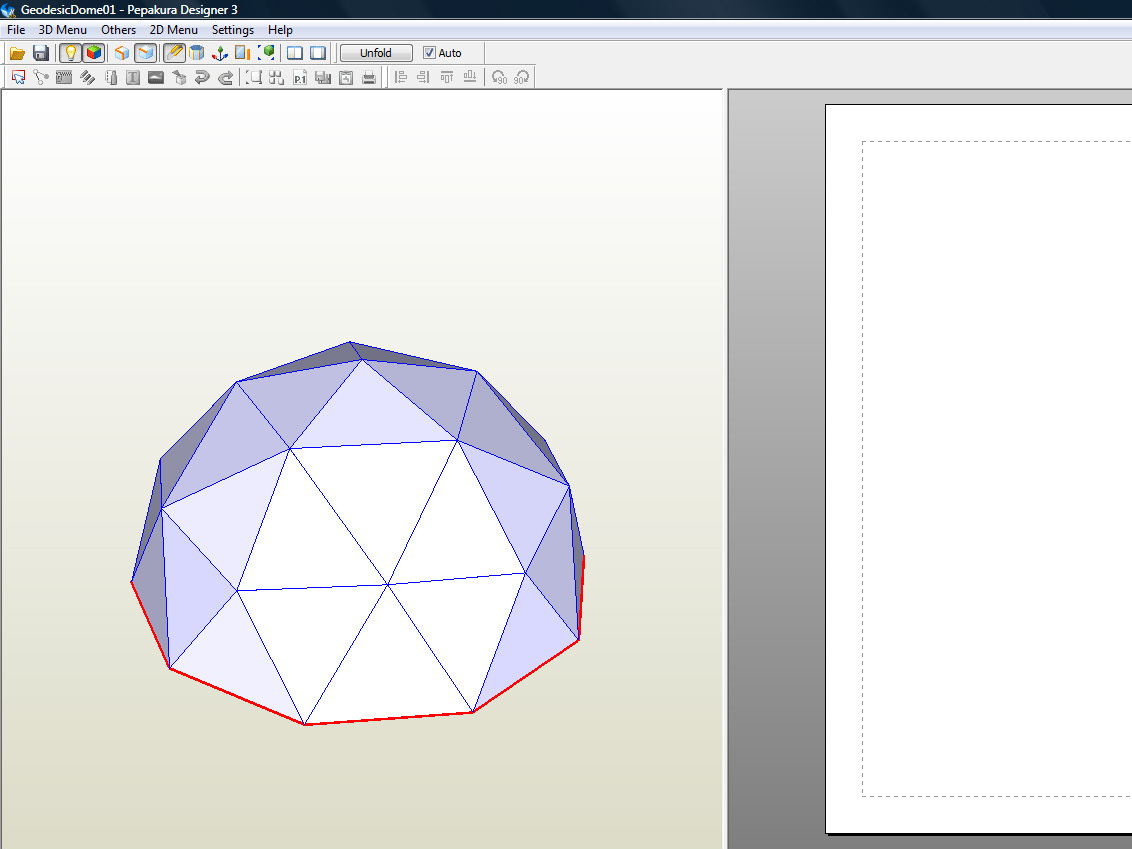Click the align bottom icon
The image size is (1132, 849).
(470, 77)
